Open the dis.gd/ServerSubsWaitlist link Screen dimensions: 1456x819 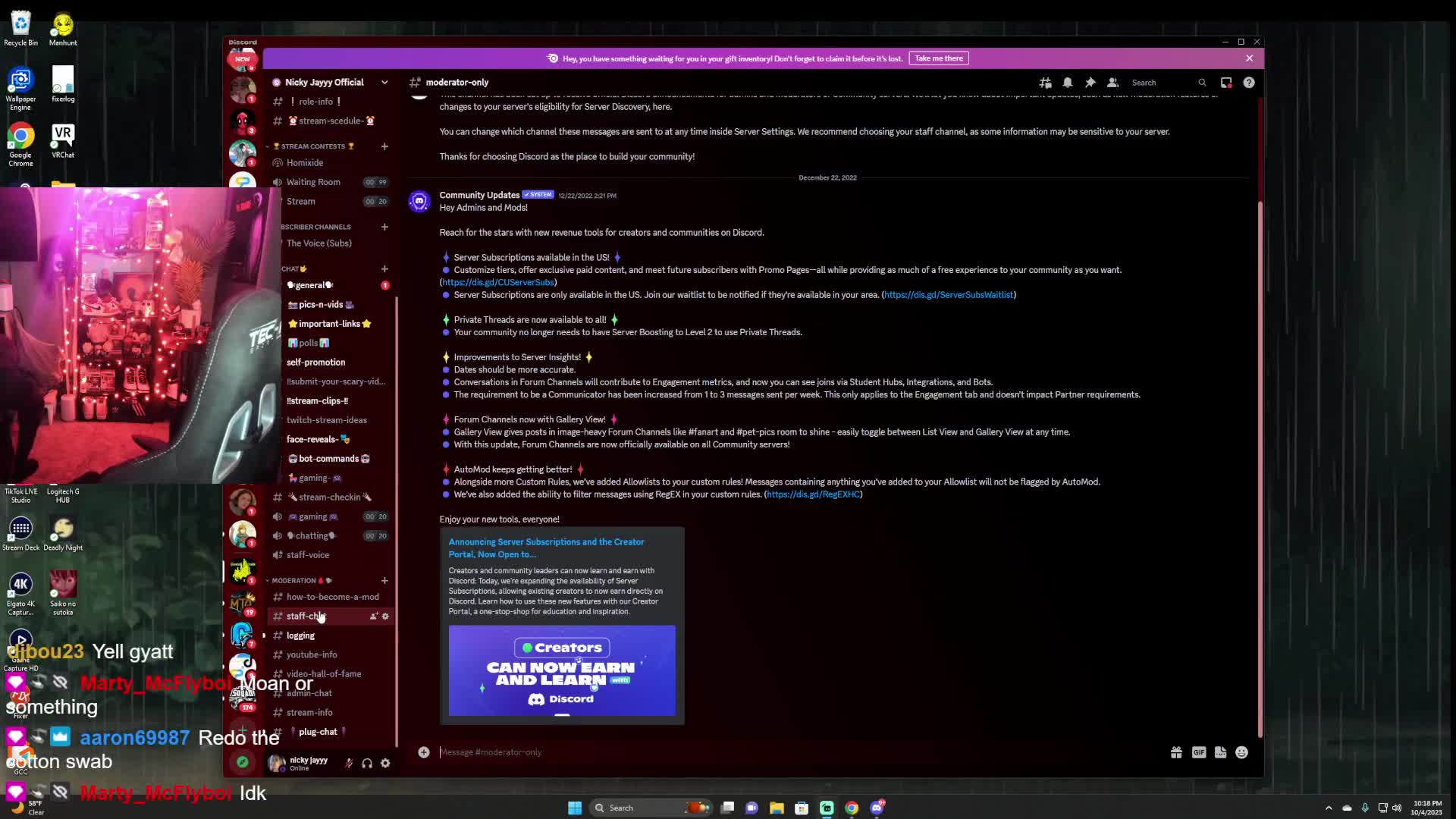pos(949,295)
